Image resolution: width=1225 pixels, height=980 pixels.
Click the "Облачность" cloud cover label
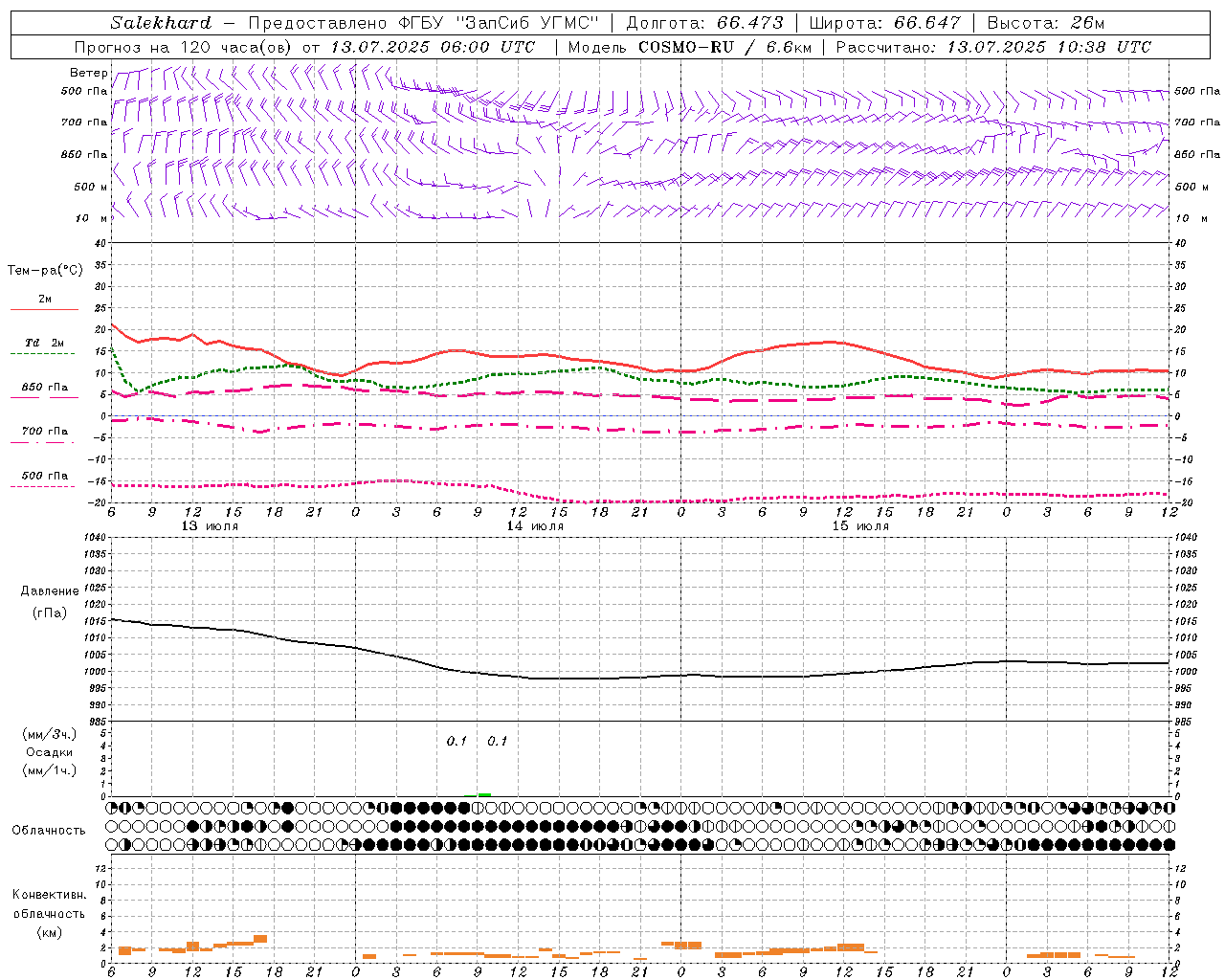coord(49,831)
